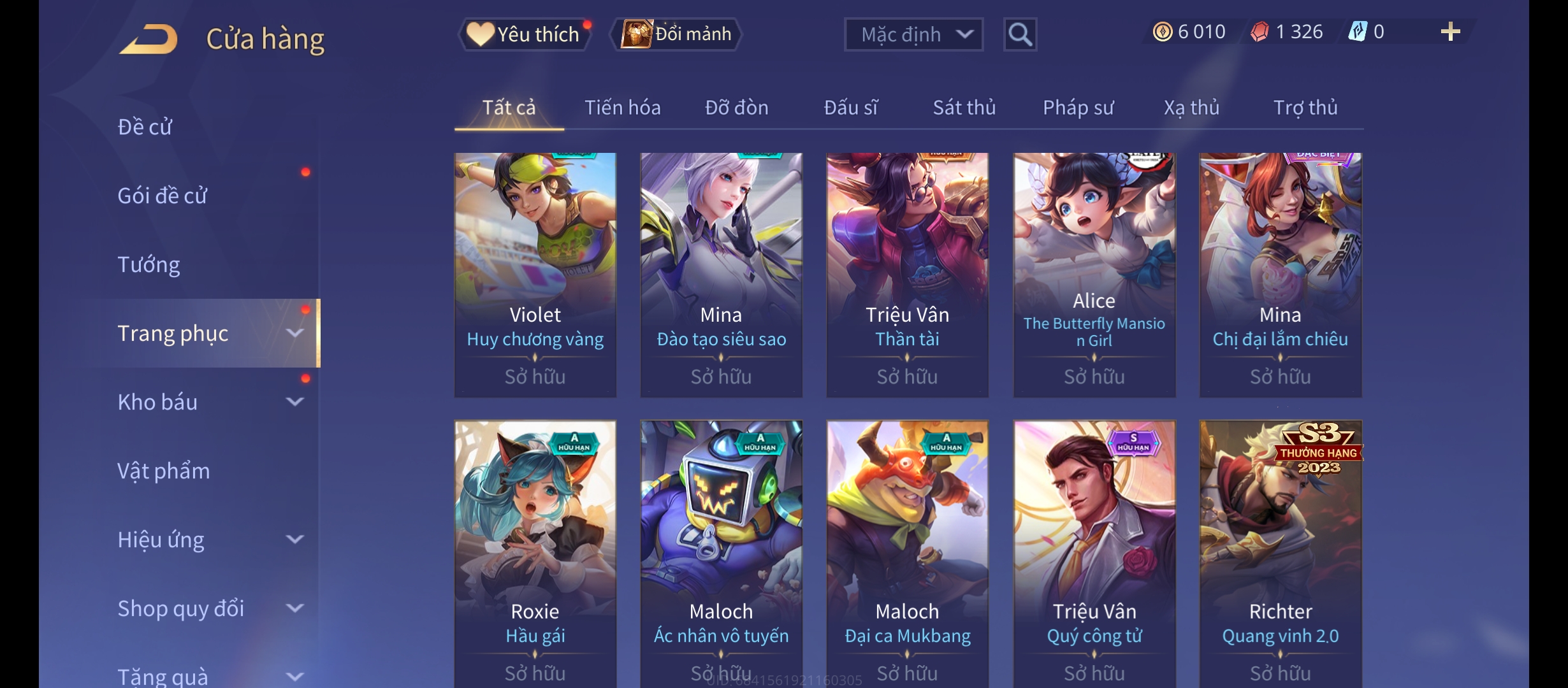1568x688 pixels.
Task: Tap the back arrow icon
Action: 148,39
